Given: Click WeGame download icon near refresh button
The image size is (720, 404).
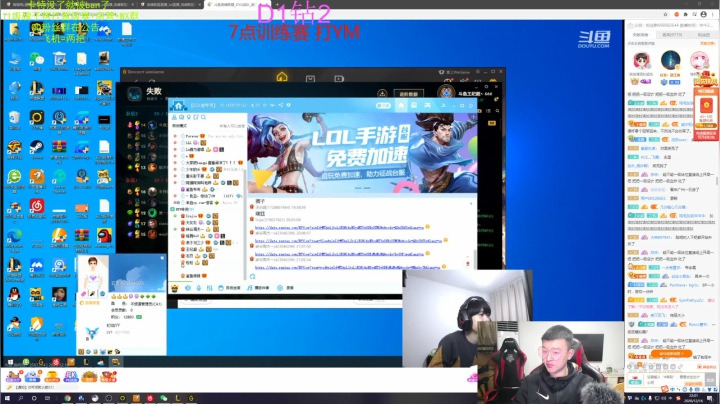Looking at the screenshot, I should coord(382,94).
